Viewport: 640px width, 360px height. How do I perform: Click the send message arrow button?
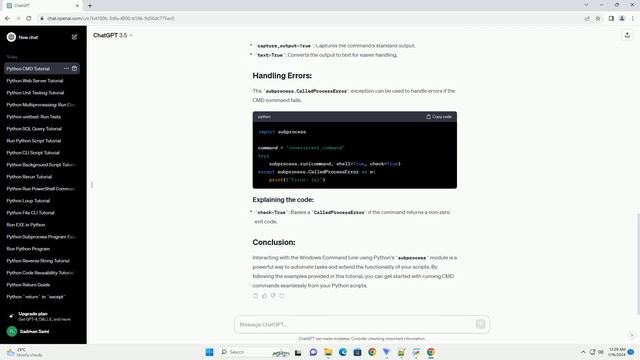[x=480, y=324]
